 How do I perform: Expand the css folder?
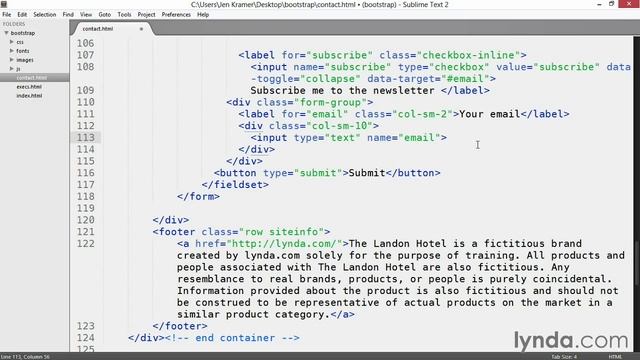12,42
